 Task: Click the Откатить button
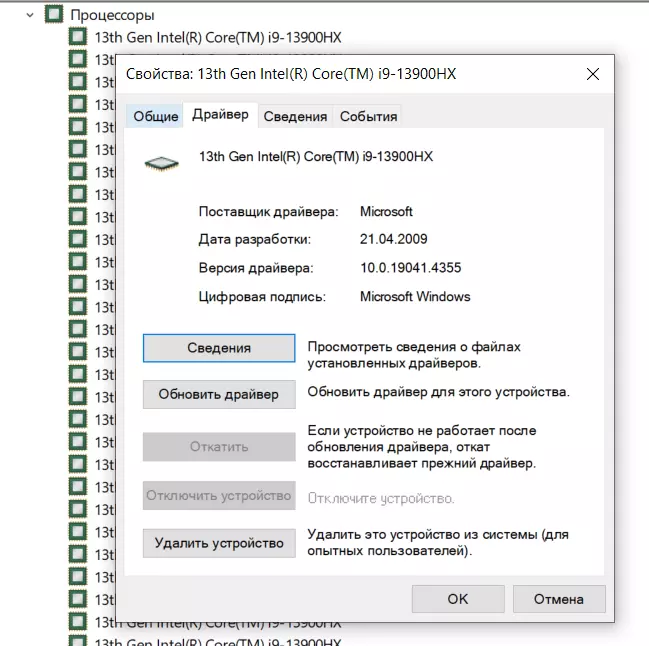pyautogui.click(x=219, y=446)
